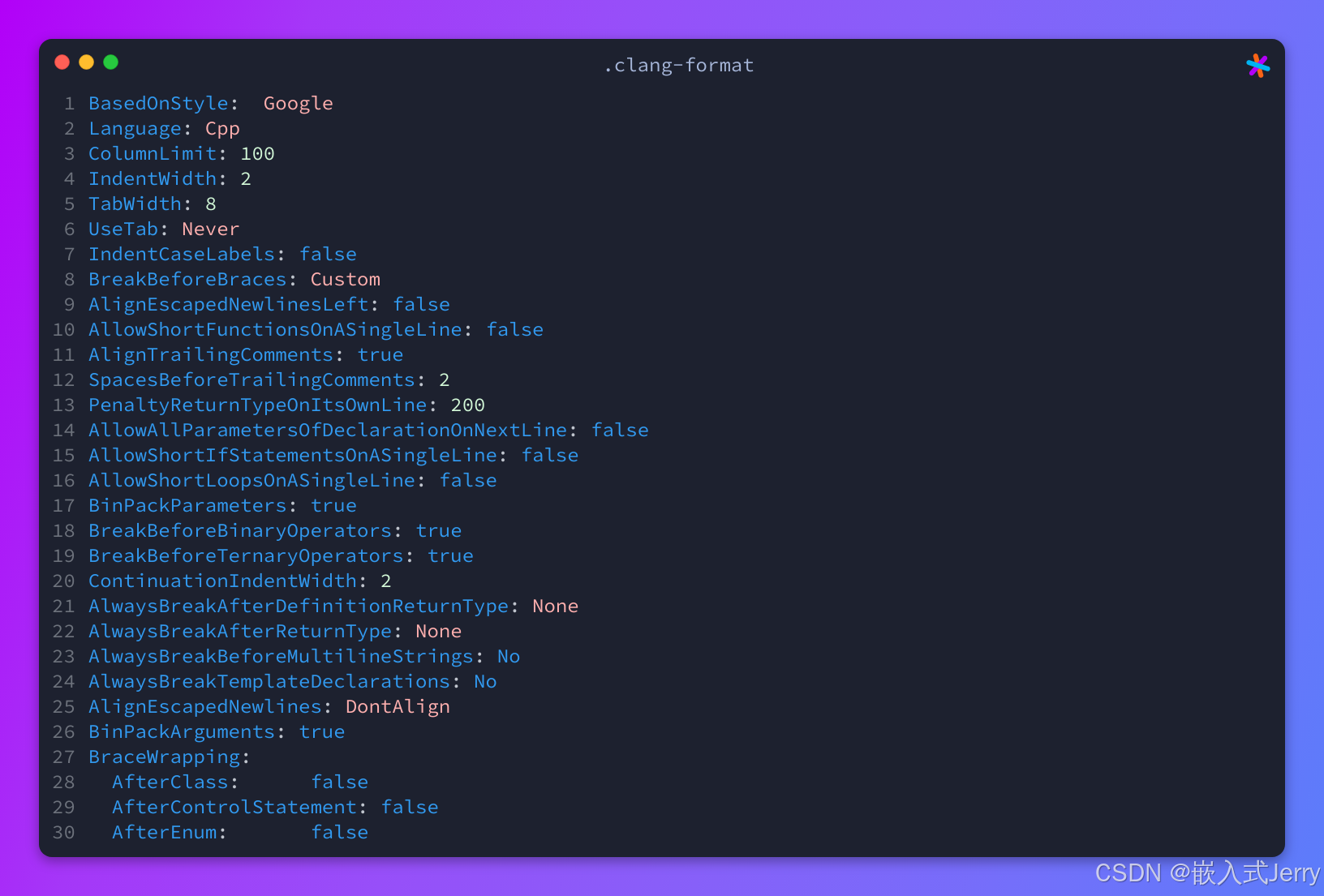
Task: Click the UseTab Never value
Action: pyautogui.click(x=210, y=229)
